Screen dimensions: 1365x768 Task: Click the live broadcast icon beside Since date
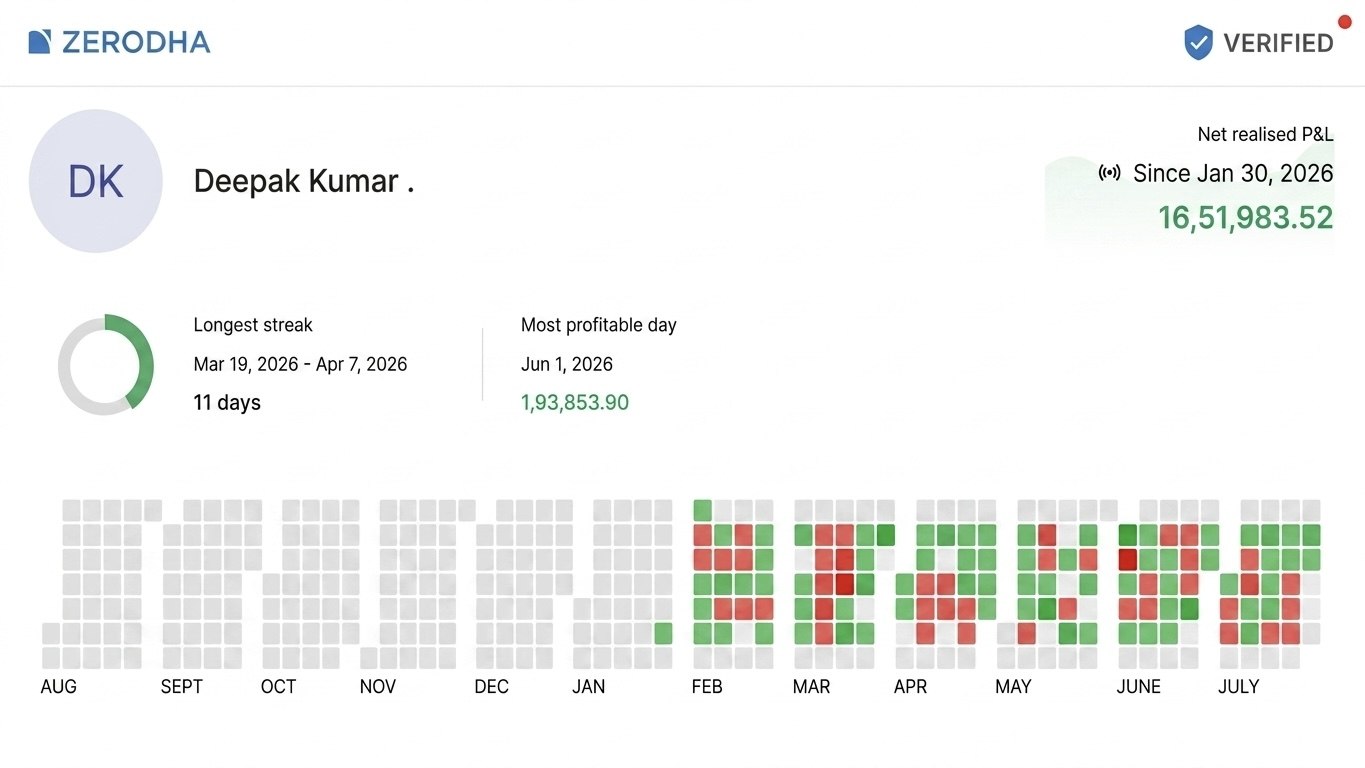[1109, 173]
